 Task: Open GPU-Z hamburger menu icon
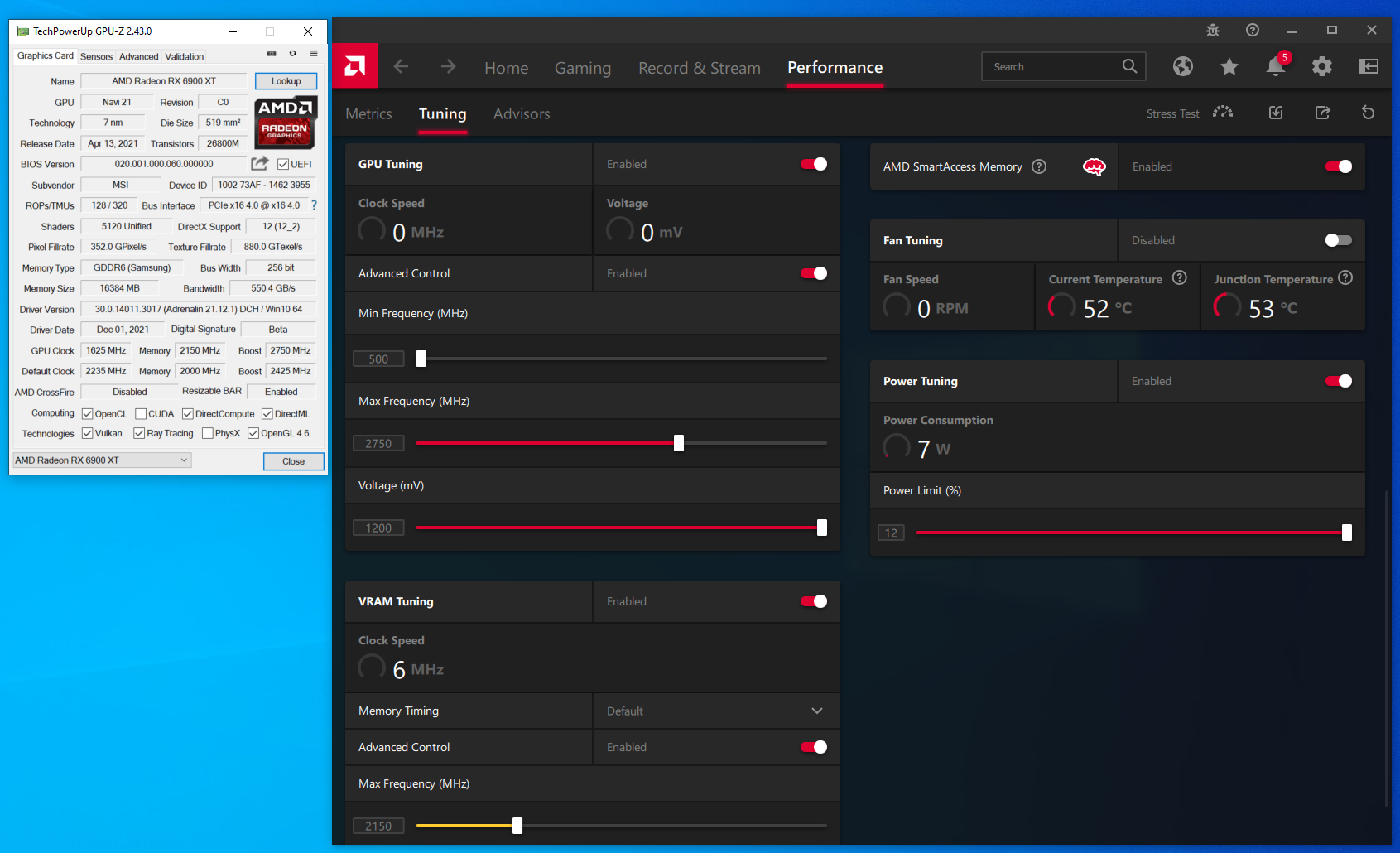314,53
